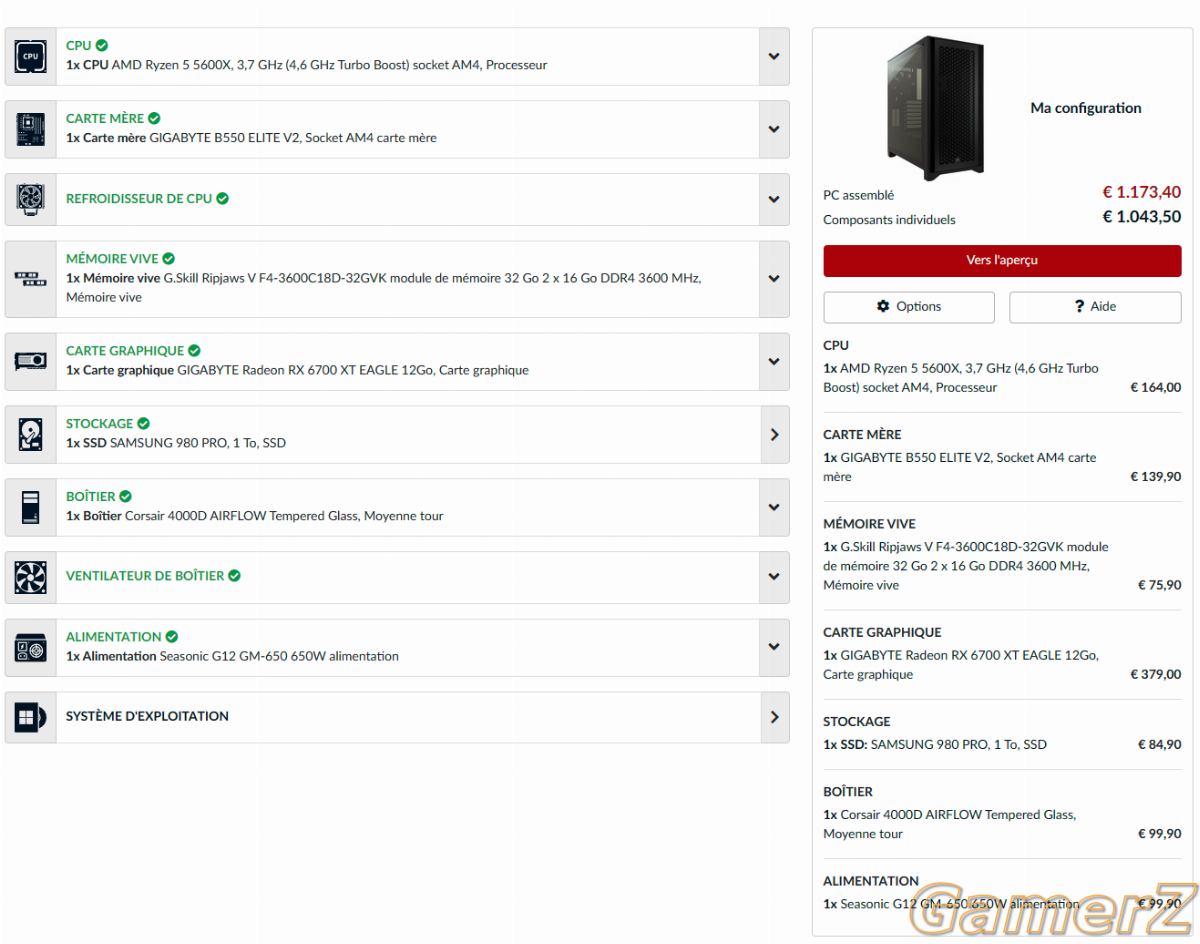
Task: Click green checkmark next to CPU
Action: 102,45
